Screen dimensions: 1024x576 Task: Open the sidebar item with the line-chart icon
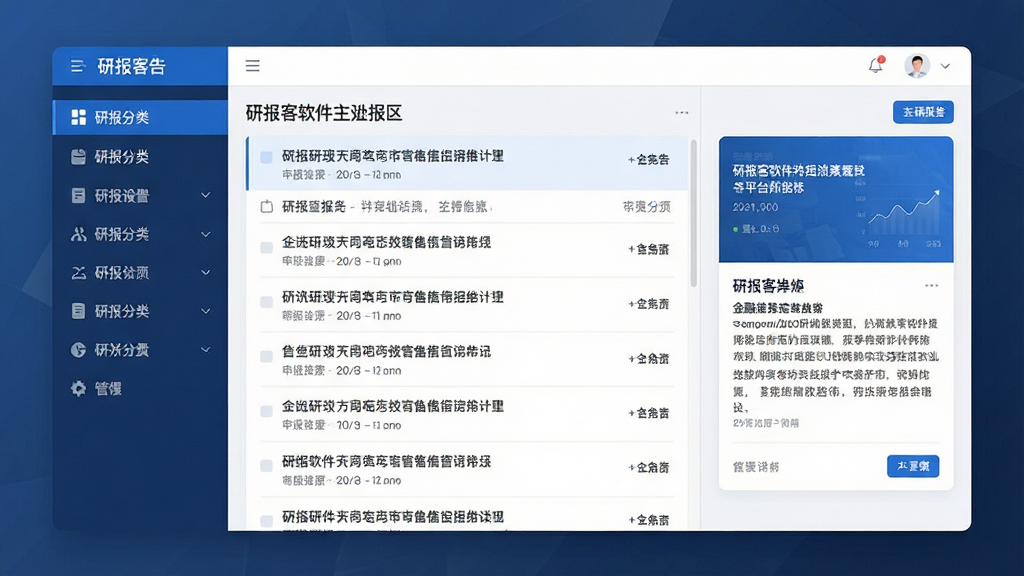point(140,273)
